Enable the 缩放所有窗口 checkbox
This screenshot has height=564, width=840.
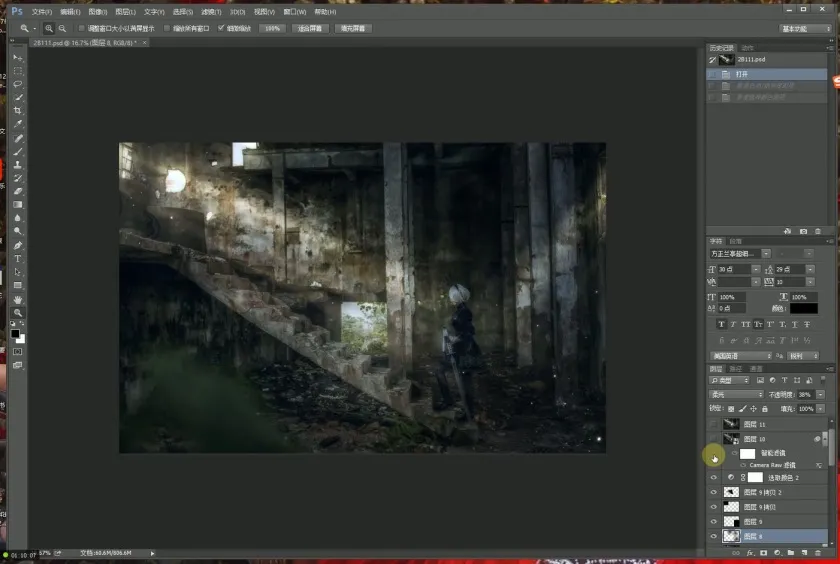click(x=167, y=29)
